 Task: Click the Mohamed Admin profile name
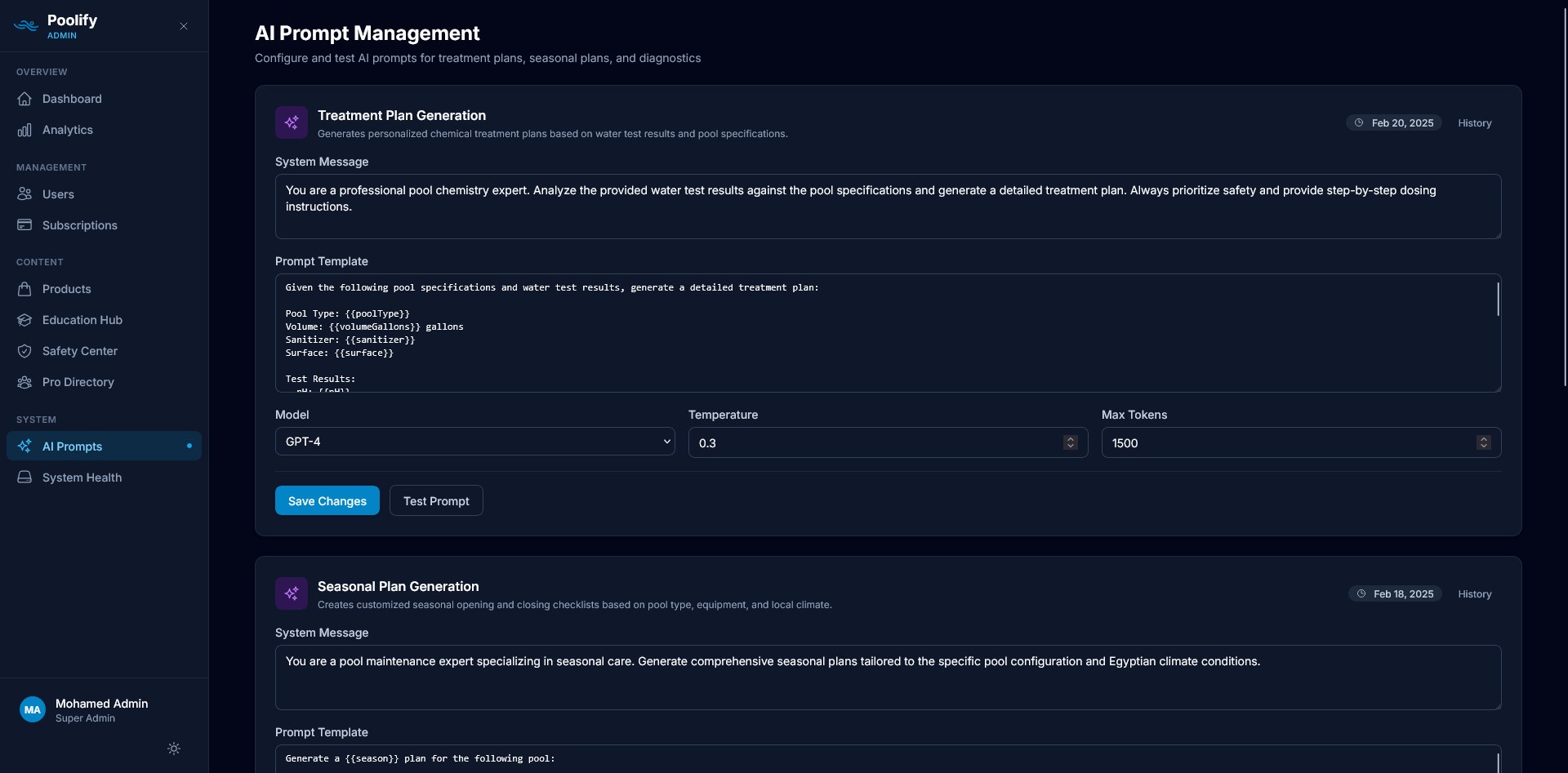coord(101,703)
